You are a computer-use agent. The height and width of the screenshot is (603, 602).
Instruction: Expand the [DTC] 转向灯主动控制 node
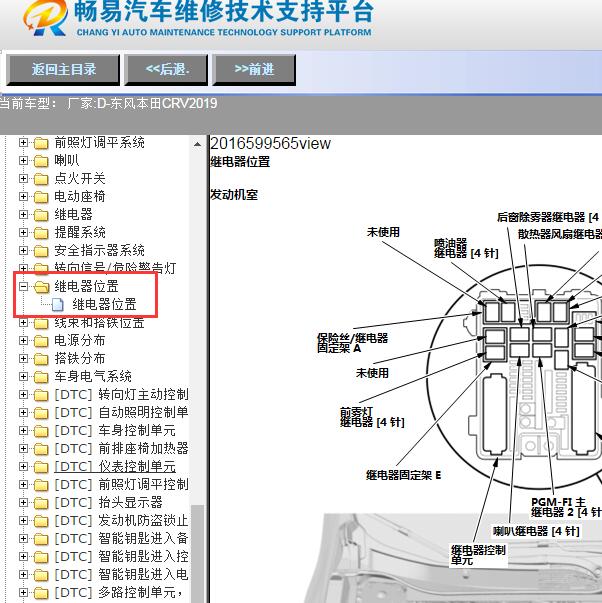click(23, 395)
